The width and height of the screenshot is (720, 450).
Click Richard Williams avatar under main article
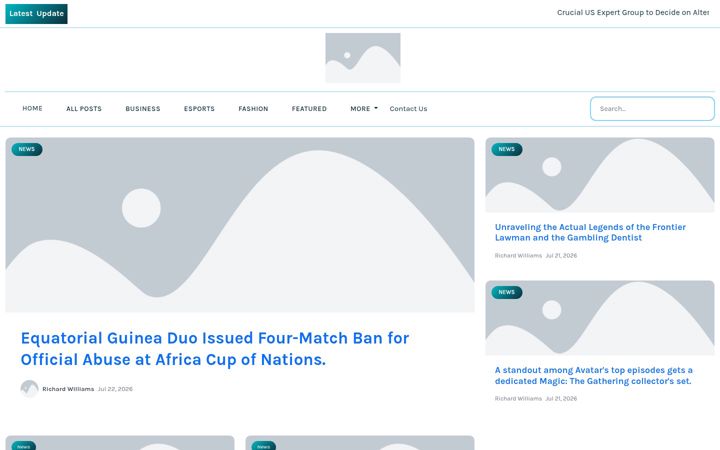[29, 388]
